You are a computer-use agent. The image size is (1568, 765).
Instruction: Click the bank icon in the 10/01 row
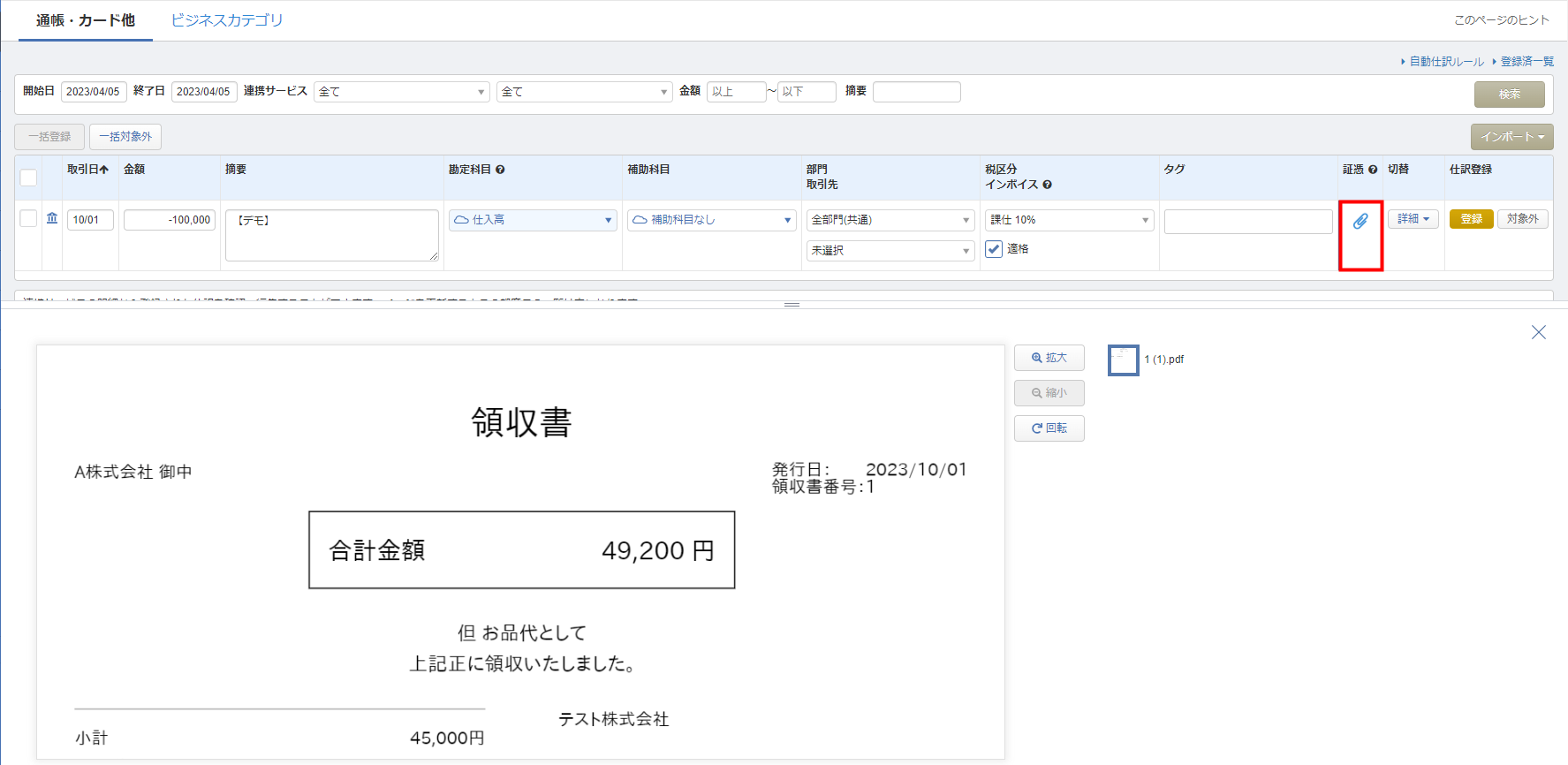pyautogui.click(x=52, y=218)
